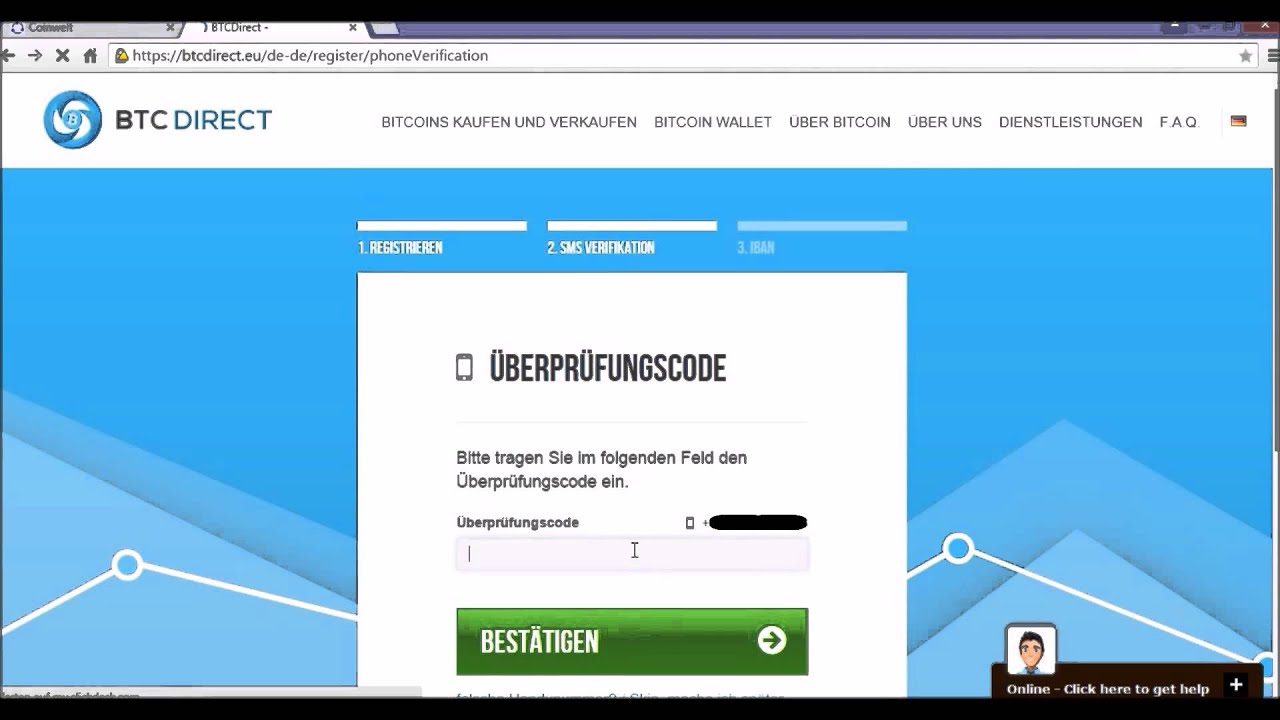Click Online - Click here to get help
Screen dimensions: 1280x720
[x=1108, y=688]
